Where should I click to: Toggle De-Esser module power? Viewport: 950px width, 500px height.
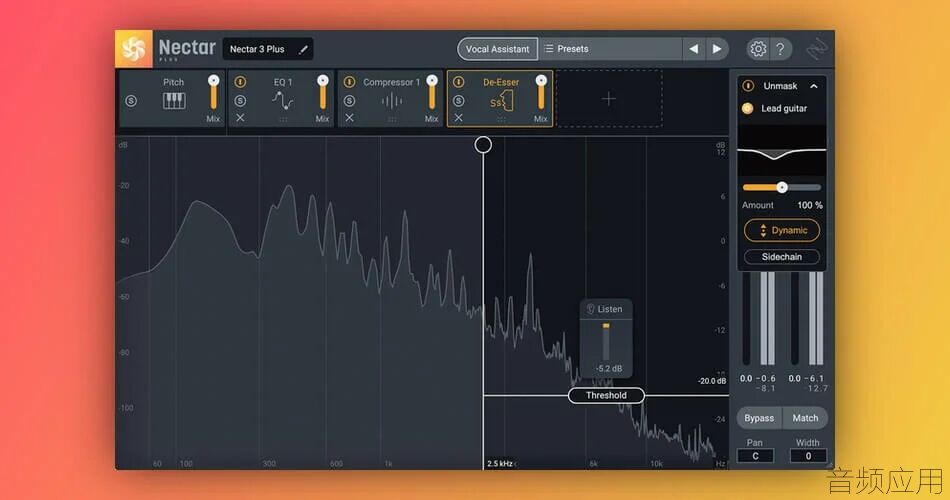click(x=459, y=81)
